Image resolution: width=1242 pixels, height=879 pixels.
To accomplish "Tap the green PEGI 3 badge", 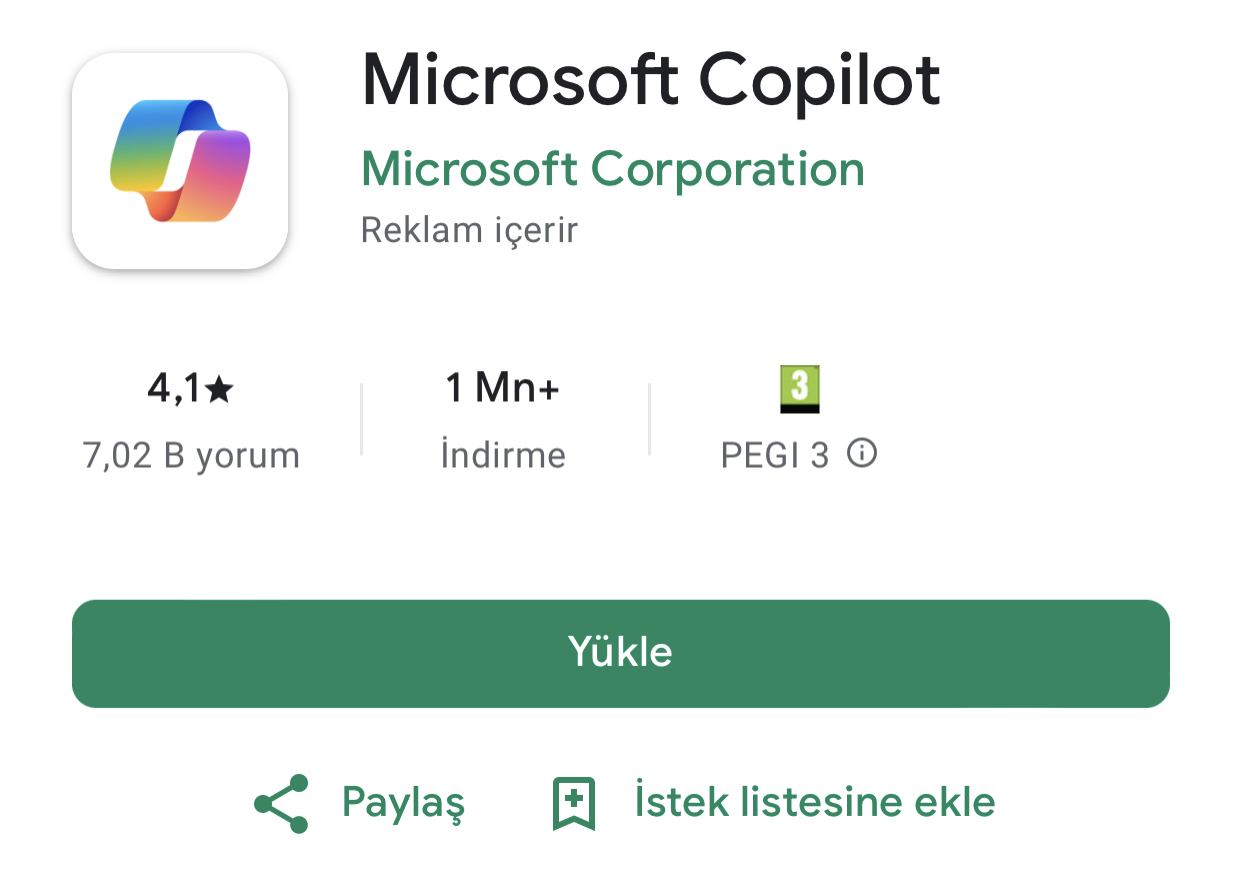I will point(799,389).
